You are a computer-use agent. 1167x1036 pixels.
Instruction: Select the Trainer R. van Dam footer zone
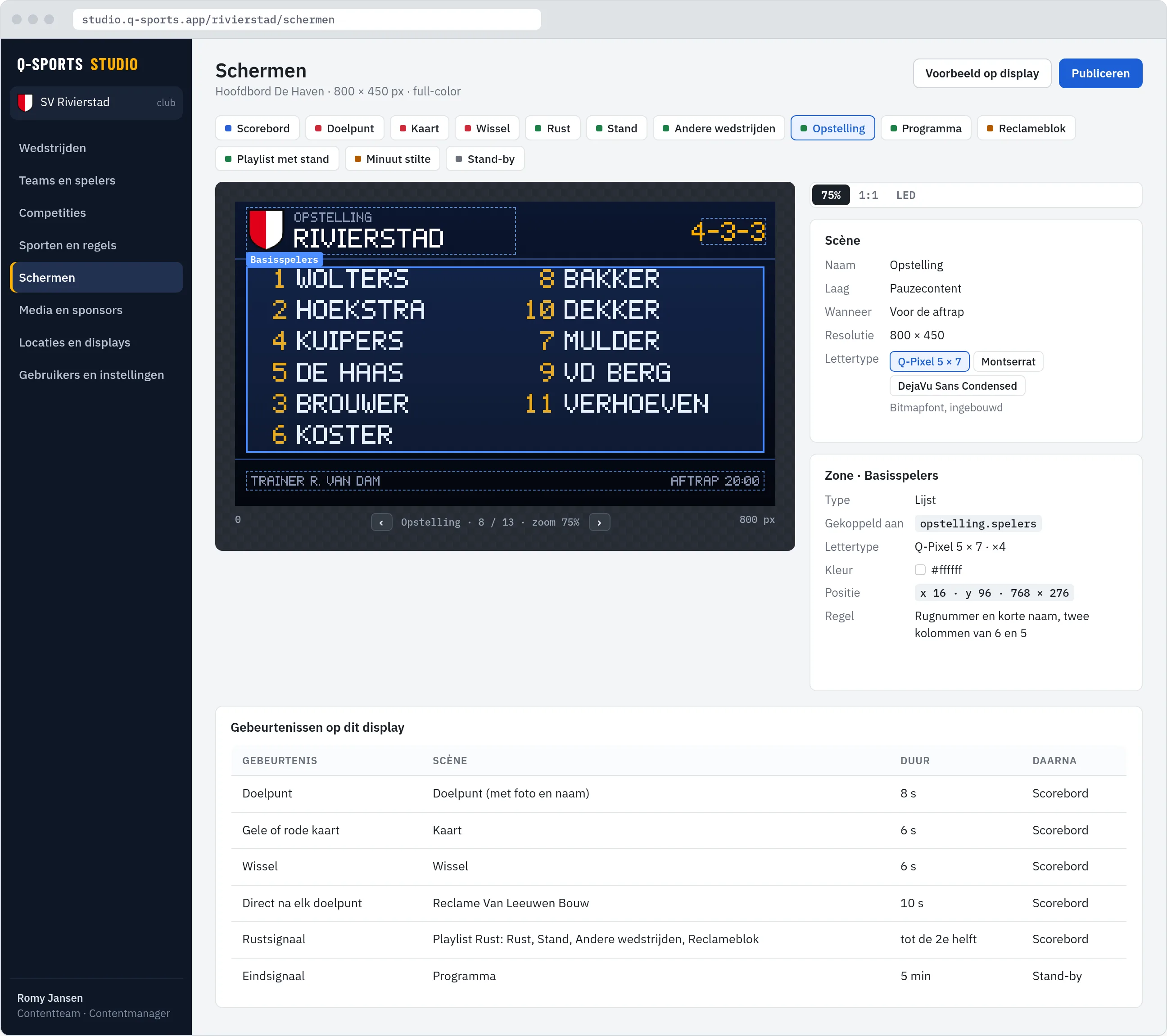505,481
